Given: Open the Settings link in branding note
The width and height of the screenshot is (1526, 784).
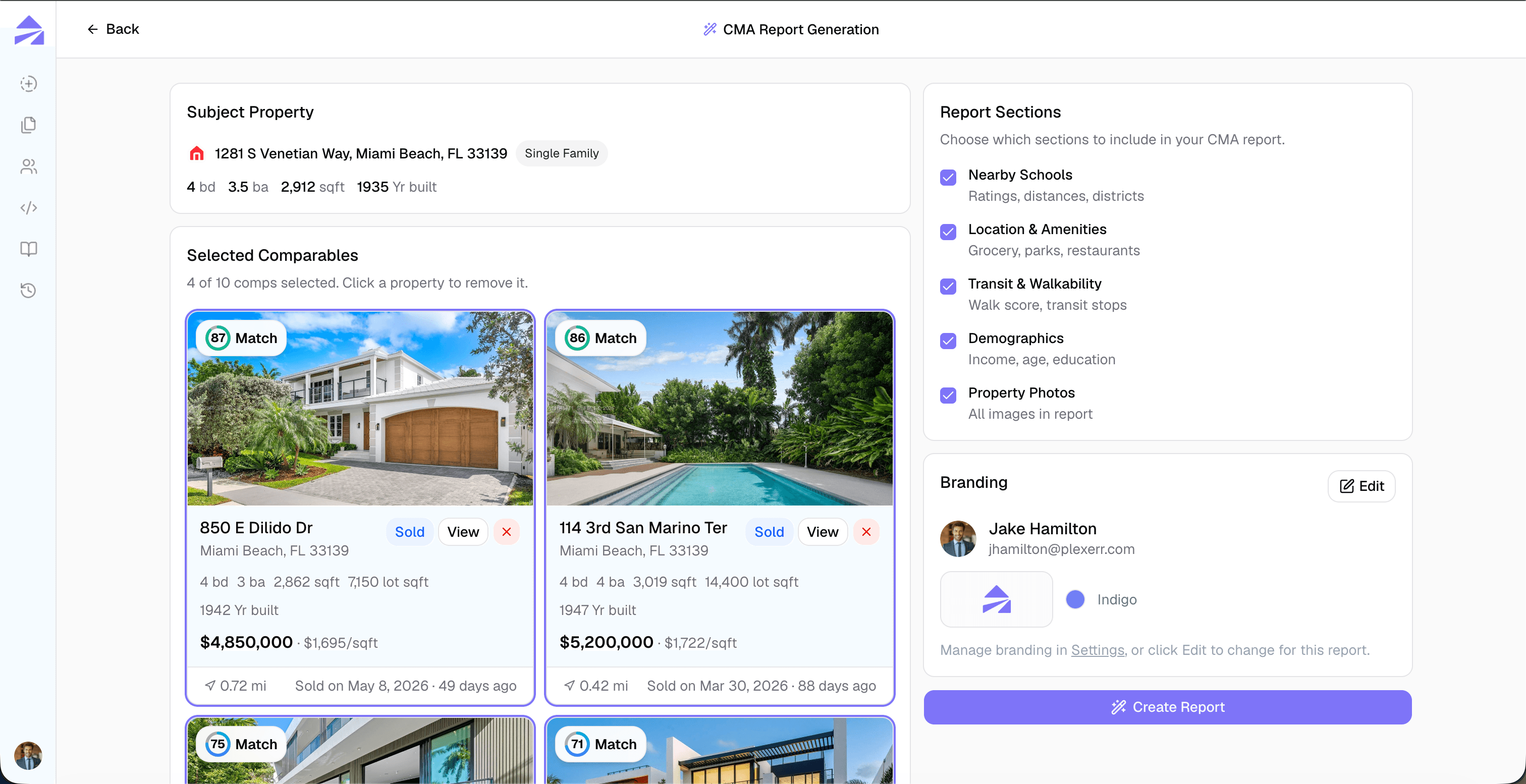Looking at the screenshot, I should (x=1097, y=650).
